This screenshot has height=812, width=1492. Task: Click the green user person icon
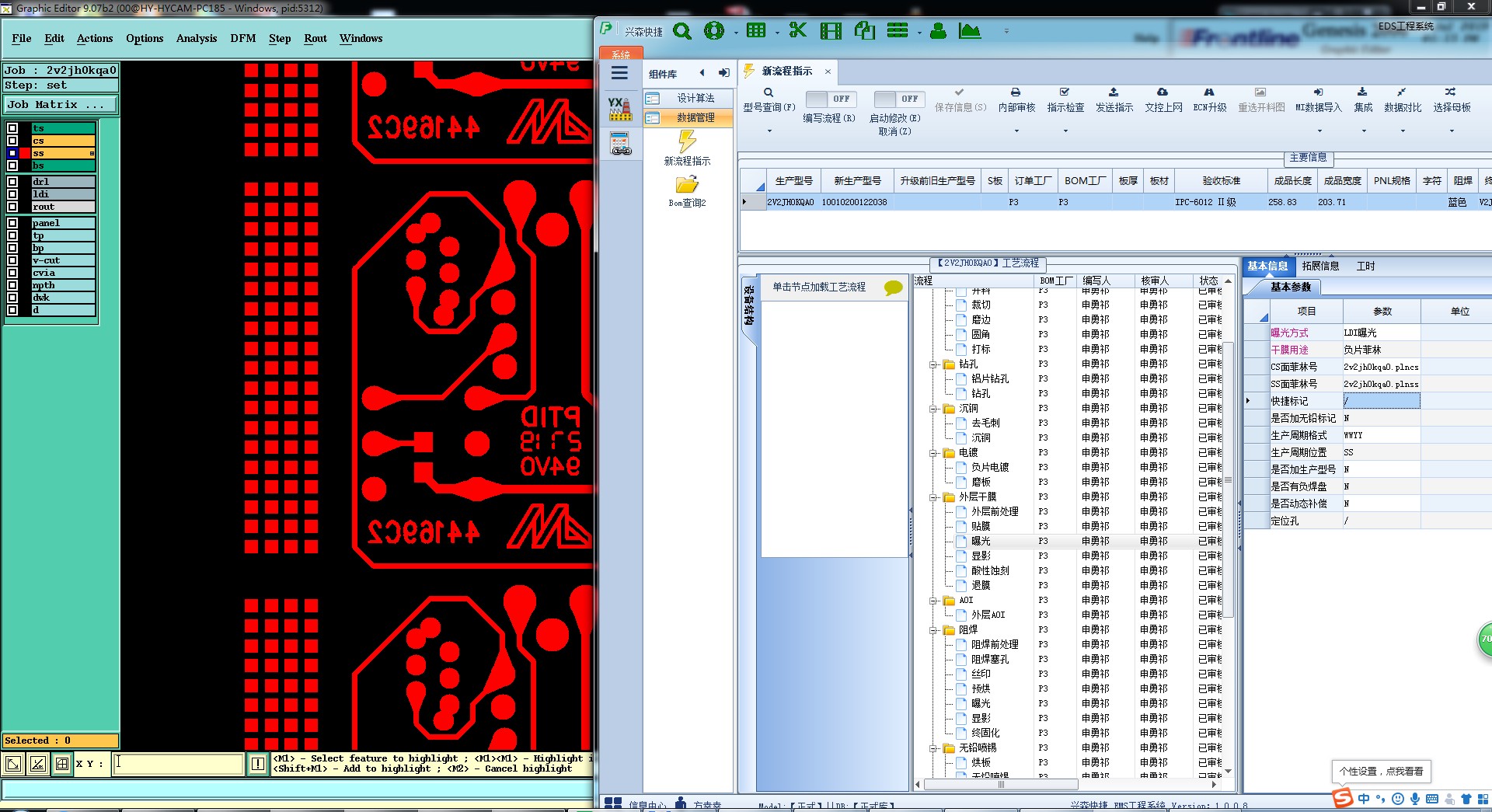coord(938,31)
